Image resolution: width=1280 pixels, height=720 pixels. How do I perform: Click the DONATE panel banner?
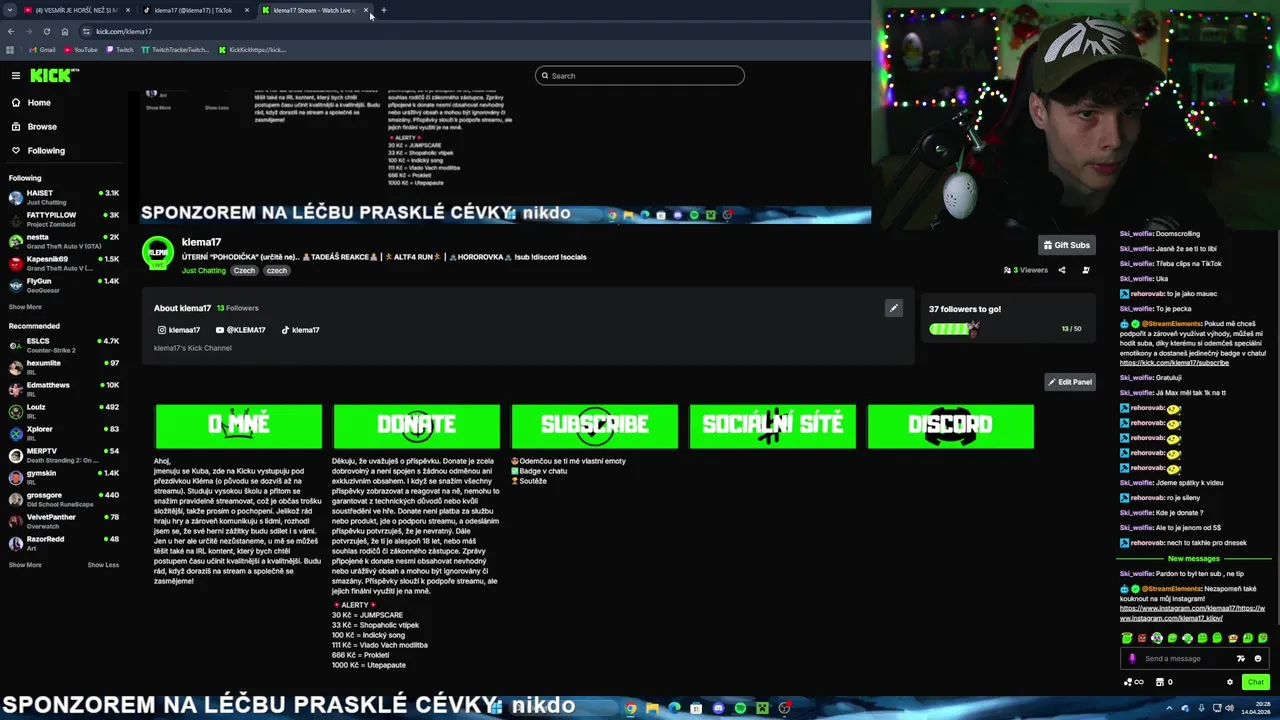[417, 426]
